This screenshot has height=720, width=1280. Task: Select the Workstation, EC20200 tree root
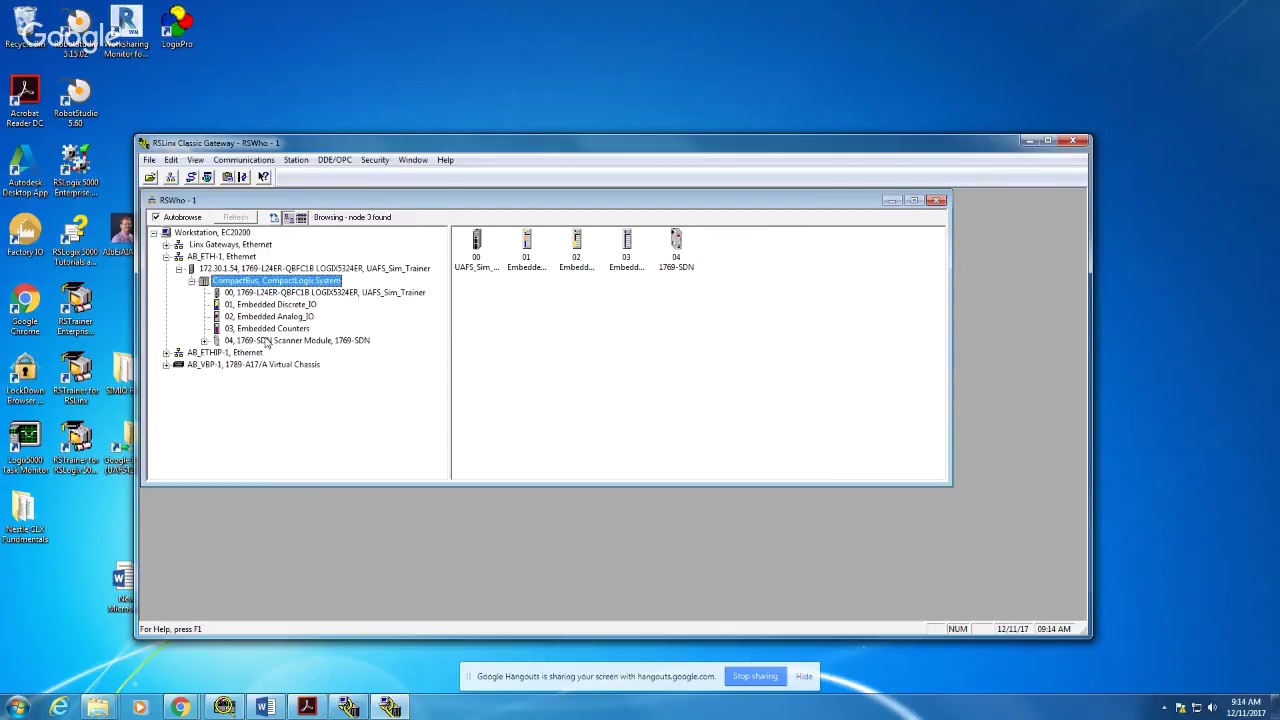tap(212, 232)
